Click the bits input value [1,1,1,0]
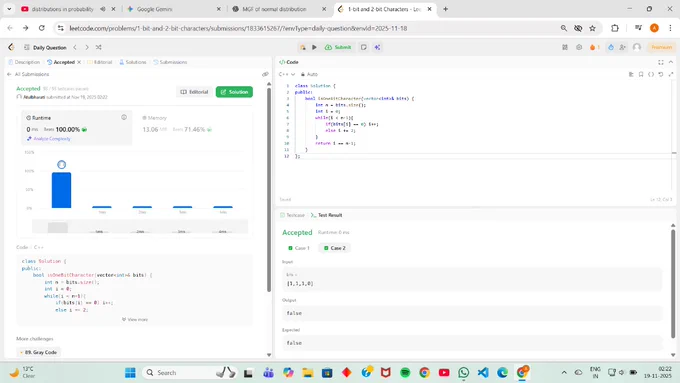The image size is (680, 383). coord(300,284)
